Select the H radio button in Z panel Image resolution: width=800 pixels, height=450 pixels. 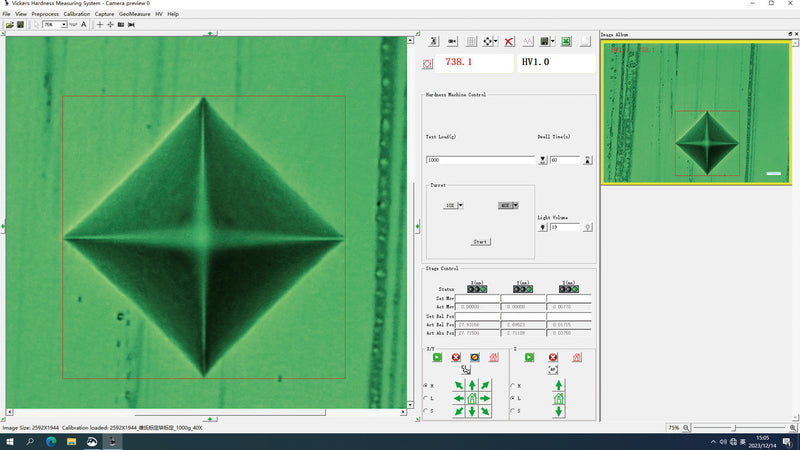click(x=513, y=385)
